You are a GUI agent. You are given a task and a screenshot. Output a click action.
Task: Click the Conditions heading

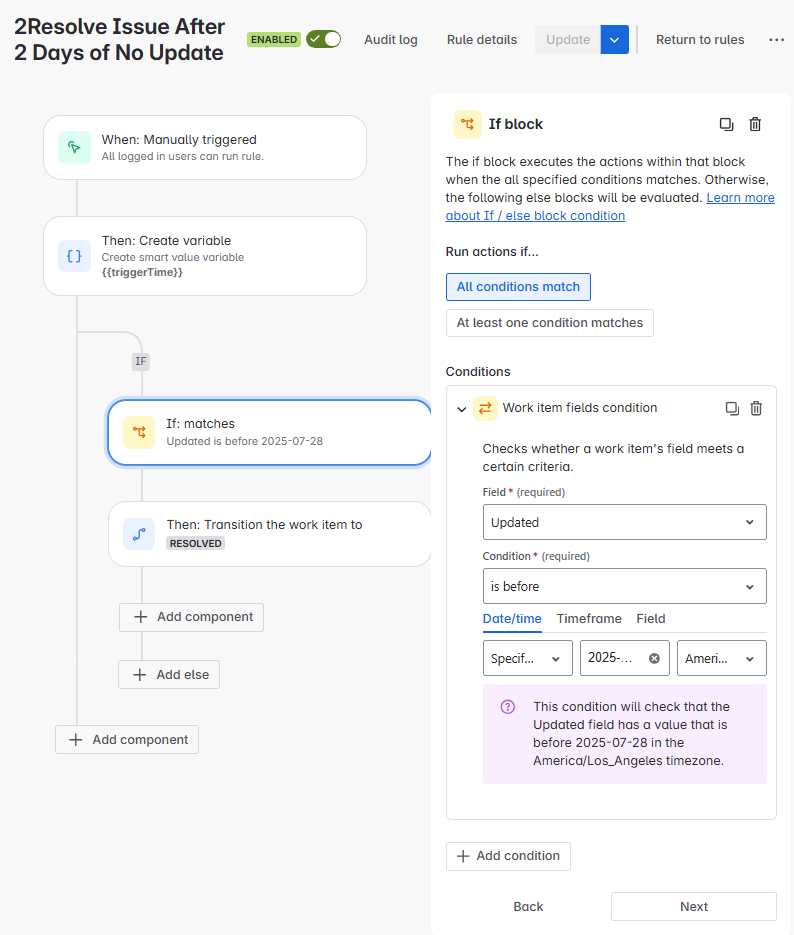(x=478, y=372)
